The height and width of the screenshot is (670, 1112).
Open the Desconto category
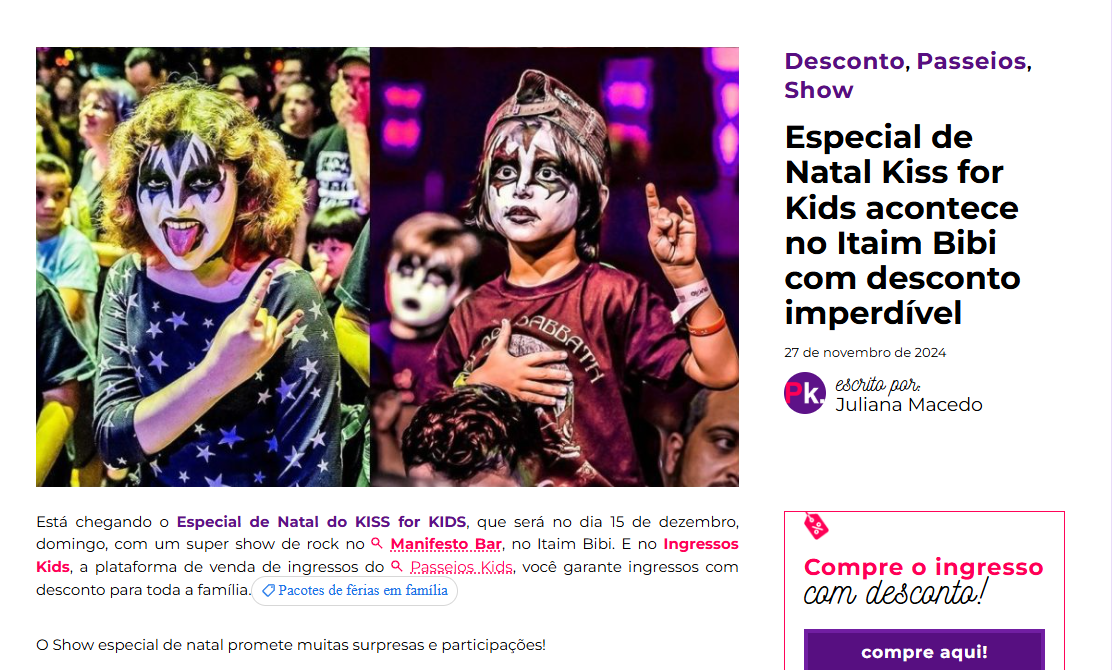click(844, 61)
